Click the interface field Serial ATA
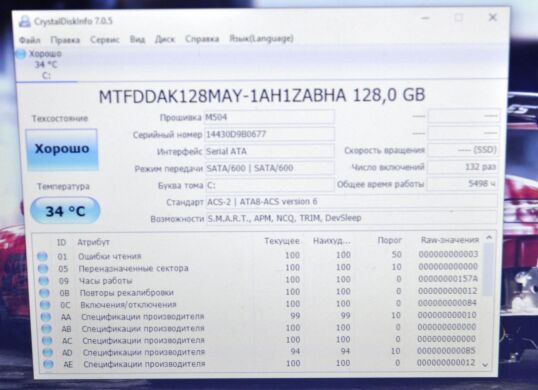Viewport: 538px width, 390px height. 270,151
